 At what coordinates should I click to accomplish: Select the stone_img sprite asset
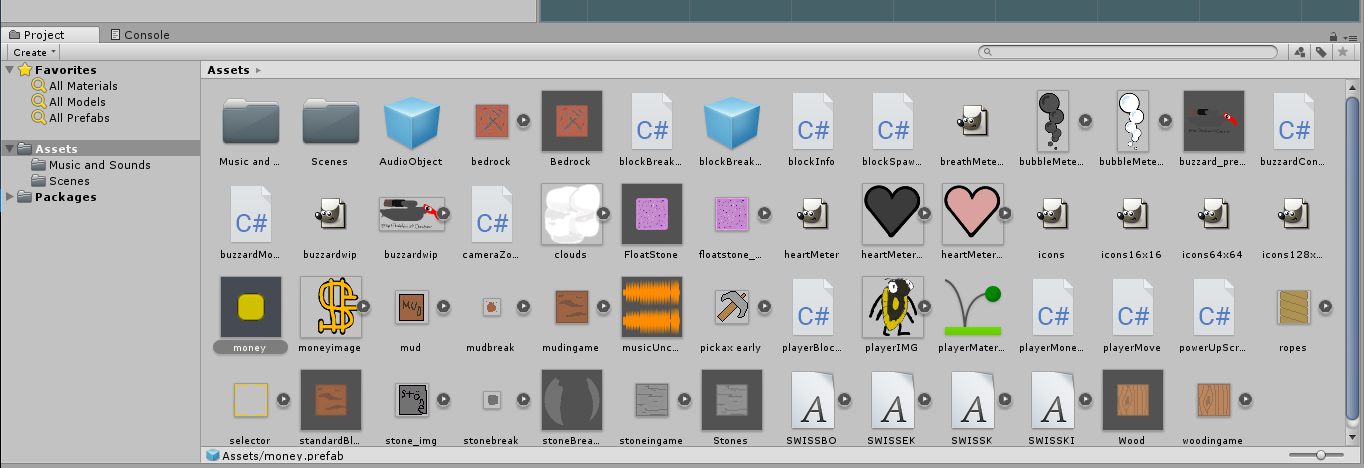tap(411, 400)
